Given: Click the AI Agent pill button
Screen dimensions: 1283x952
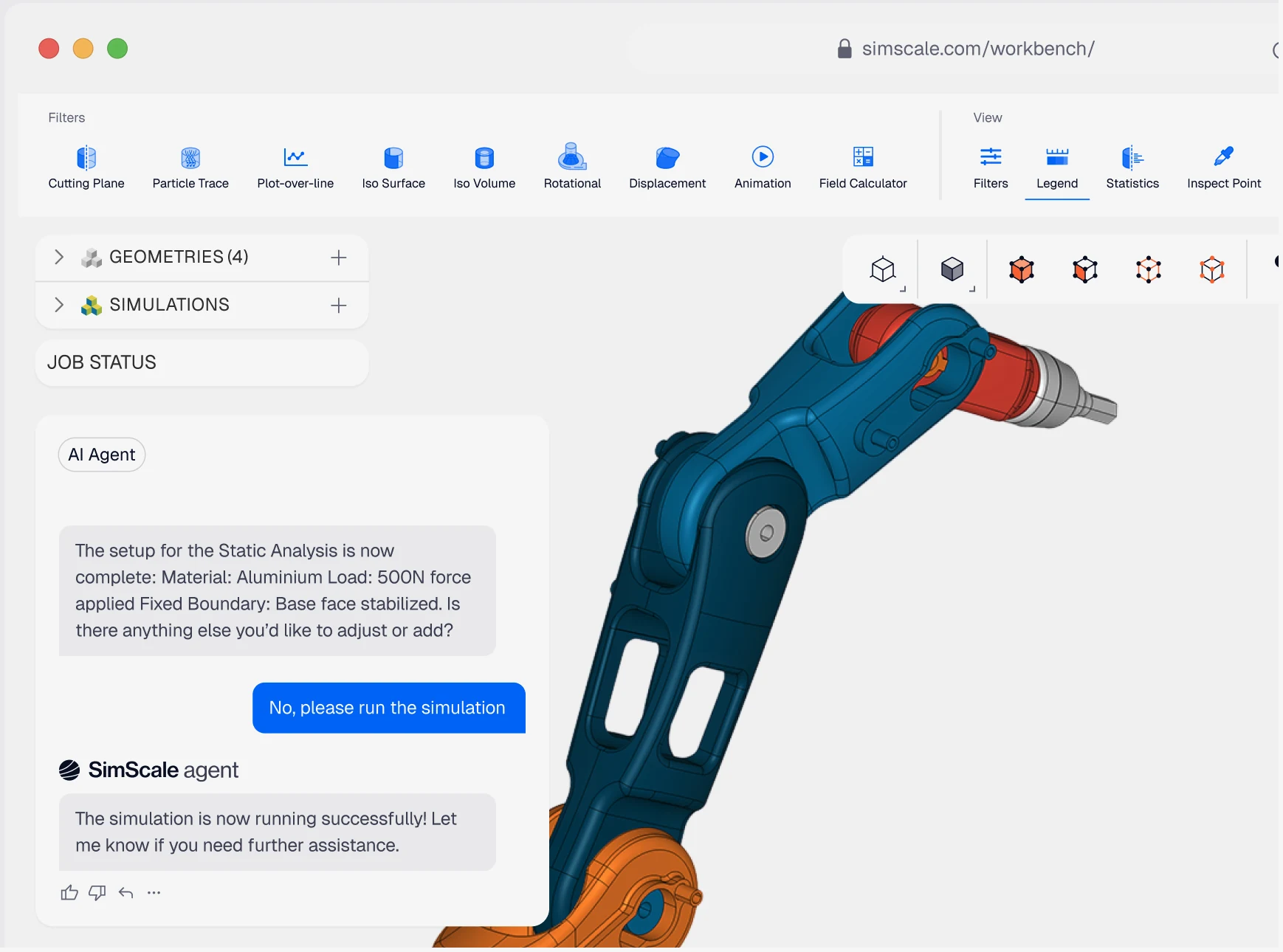Looking at the screenshot, I should click(x=102, y=455).
